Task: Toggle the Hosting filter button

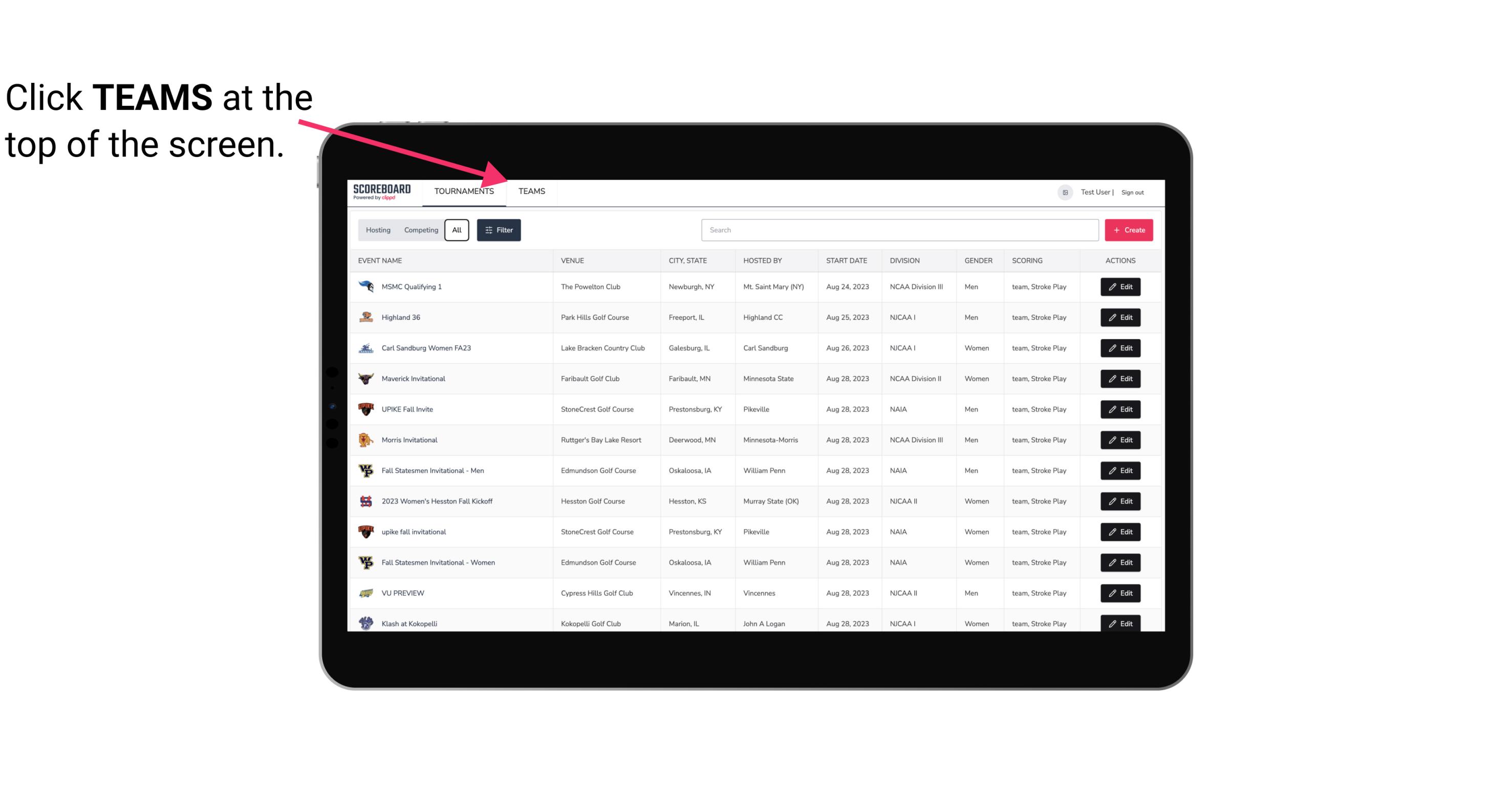Action: pos(377,230)
